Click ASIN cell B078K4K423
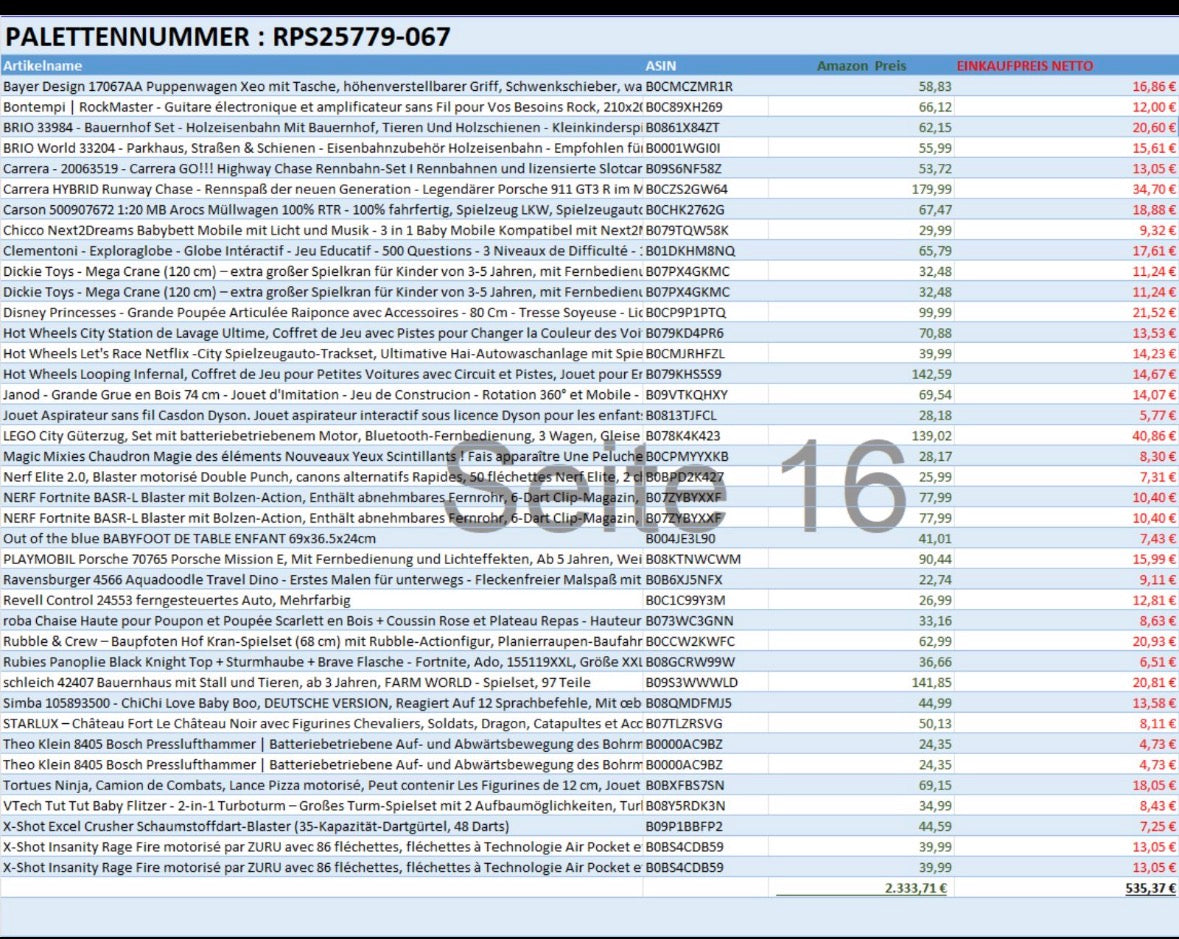 [683, 436]
